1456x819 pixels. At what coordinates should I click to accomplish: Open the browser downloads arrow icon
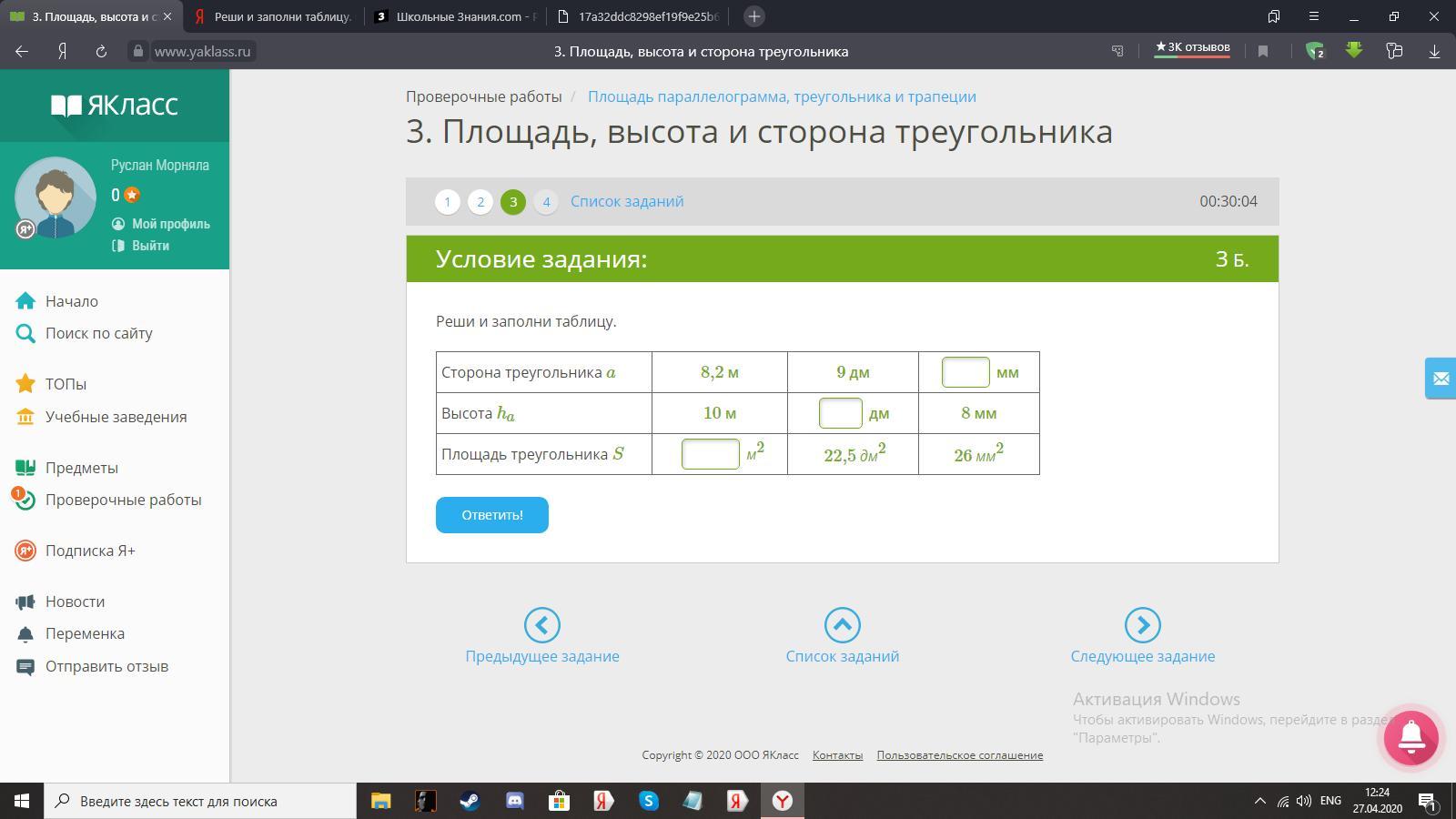pyautogui.click(x=1434, y=52)
